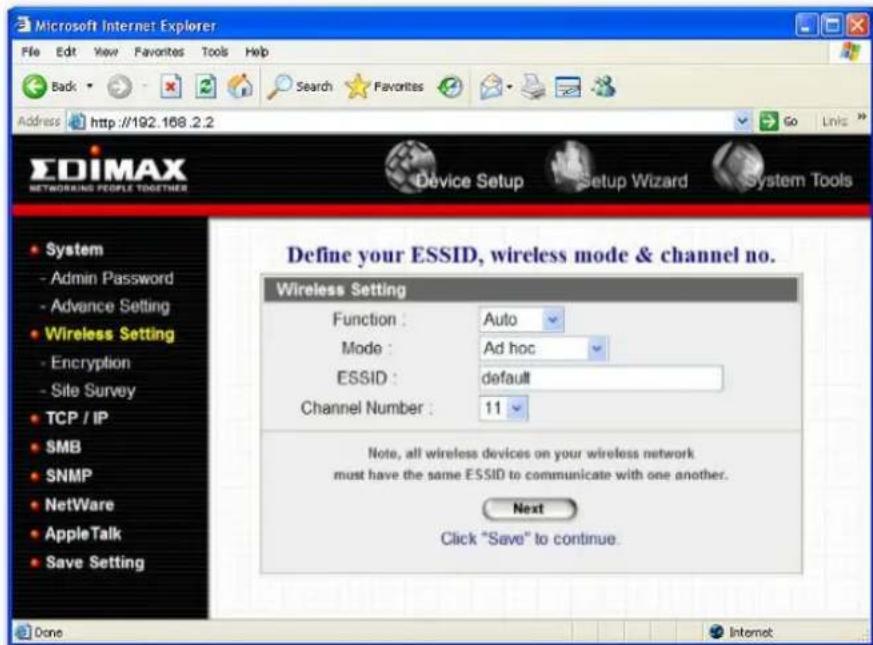Open the File menu

coord(31,52)
